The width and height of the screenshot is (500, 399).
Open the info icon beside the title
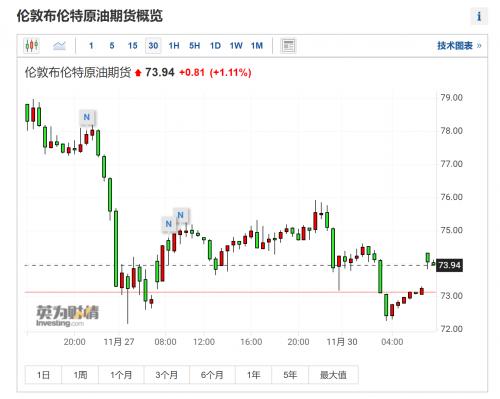tap(479, 16)
